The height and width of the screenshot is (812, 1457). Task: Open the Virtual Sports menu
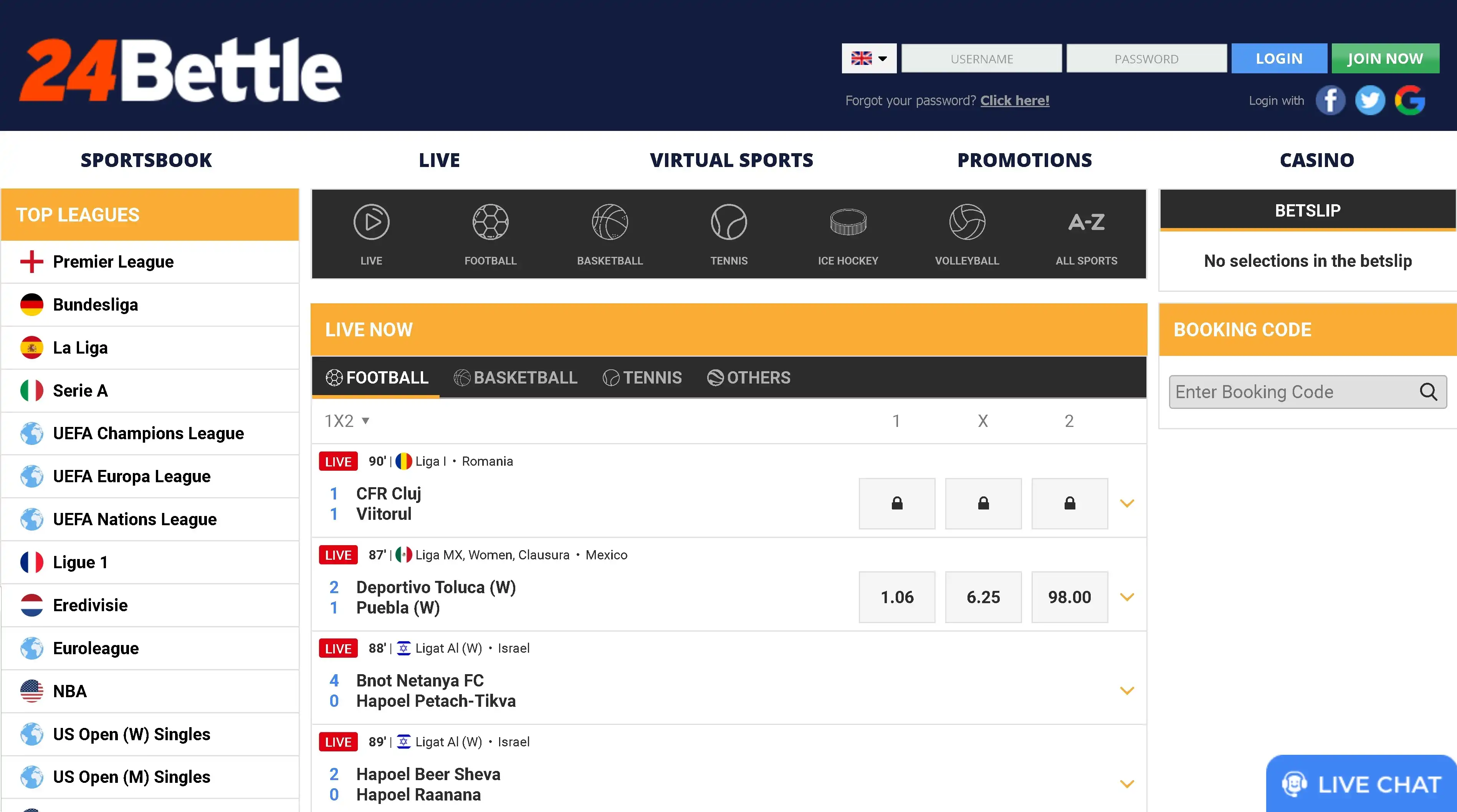pos(731,160)
